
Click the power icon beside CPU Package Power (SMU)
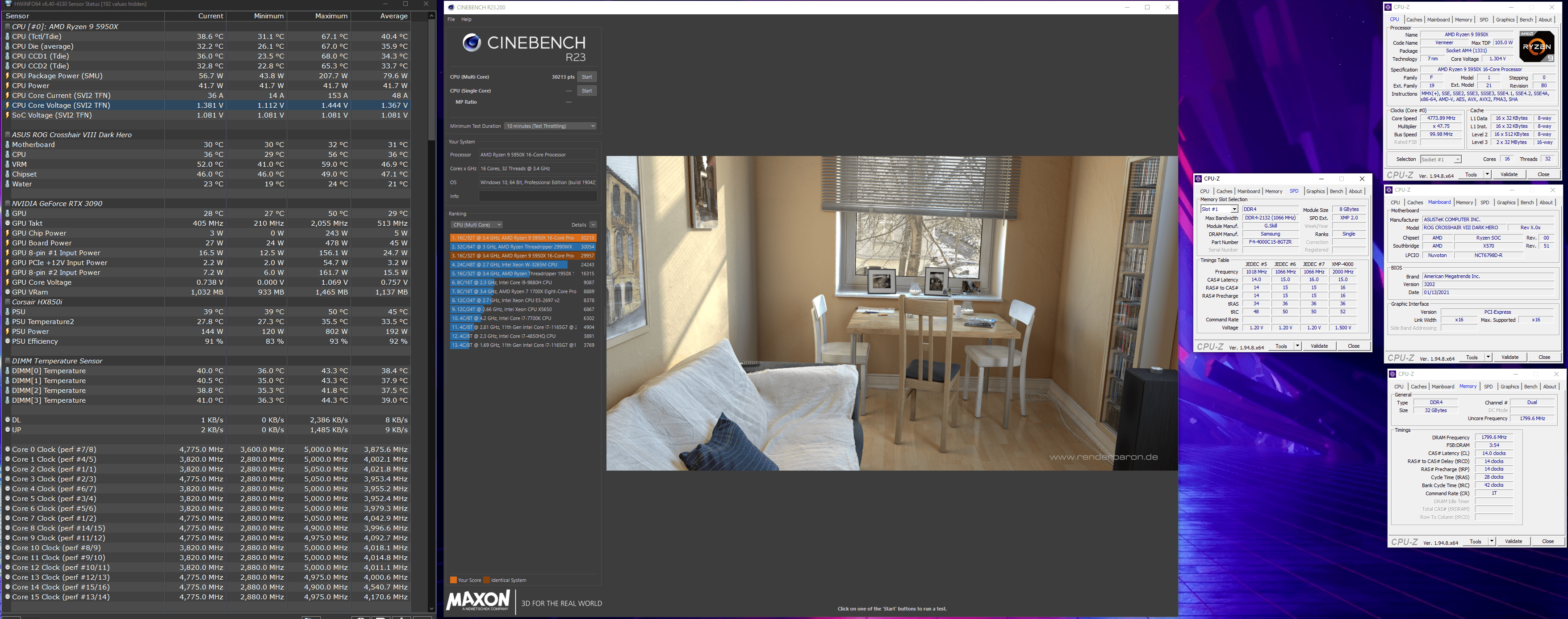click(x=7, y=76)
